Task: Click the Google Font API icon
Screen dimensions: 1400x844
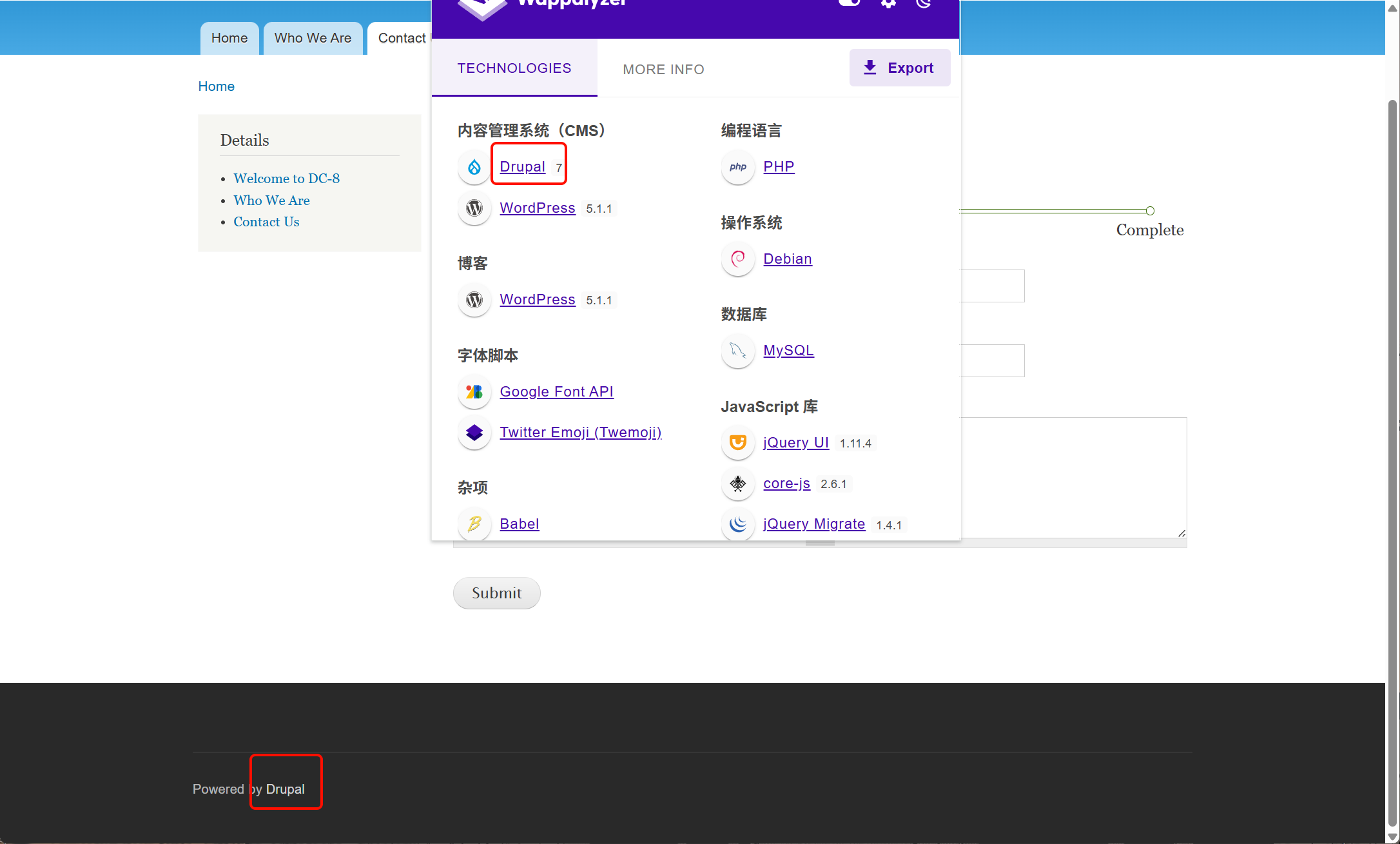Action: (474, 392)
